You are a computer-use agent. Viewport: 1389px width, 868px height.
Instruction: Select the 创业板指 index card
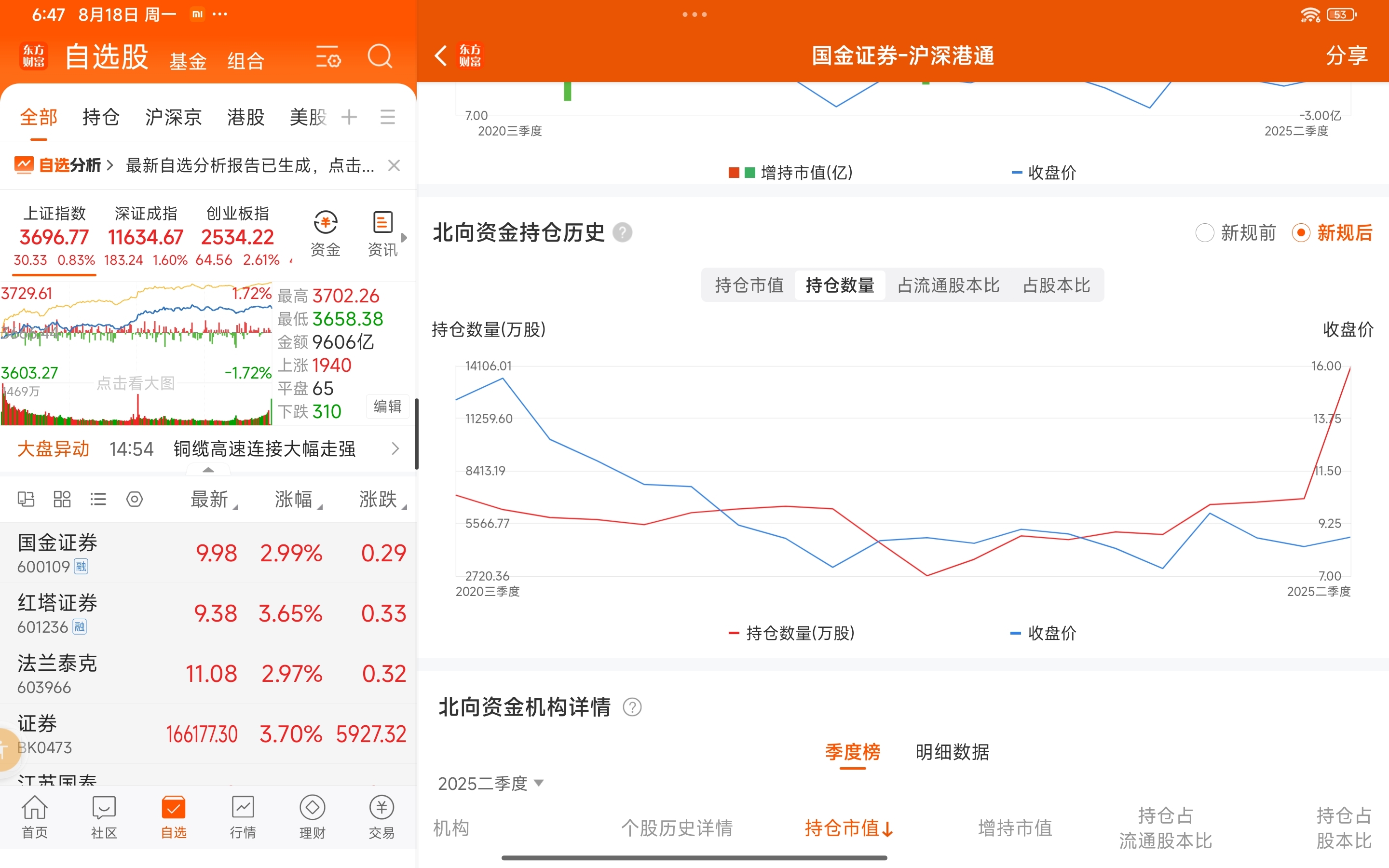tap(238, 236)
